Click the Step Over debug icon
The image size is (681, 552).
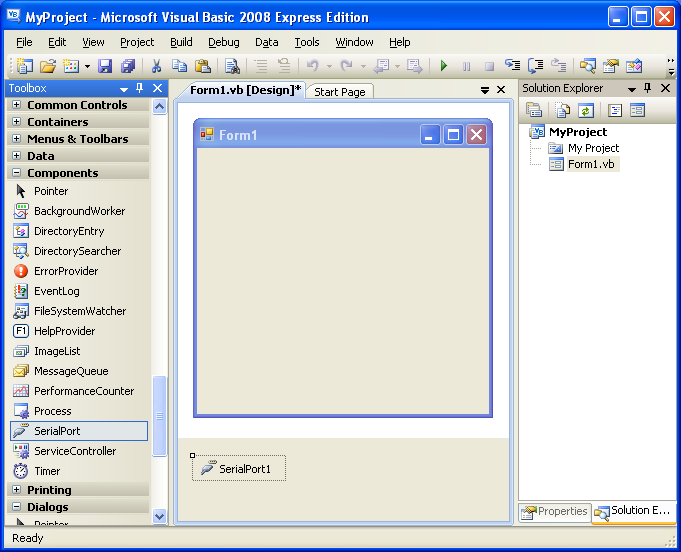click(x=536, y=66)
